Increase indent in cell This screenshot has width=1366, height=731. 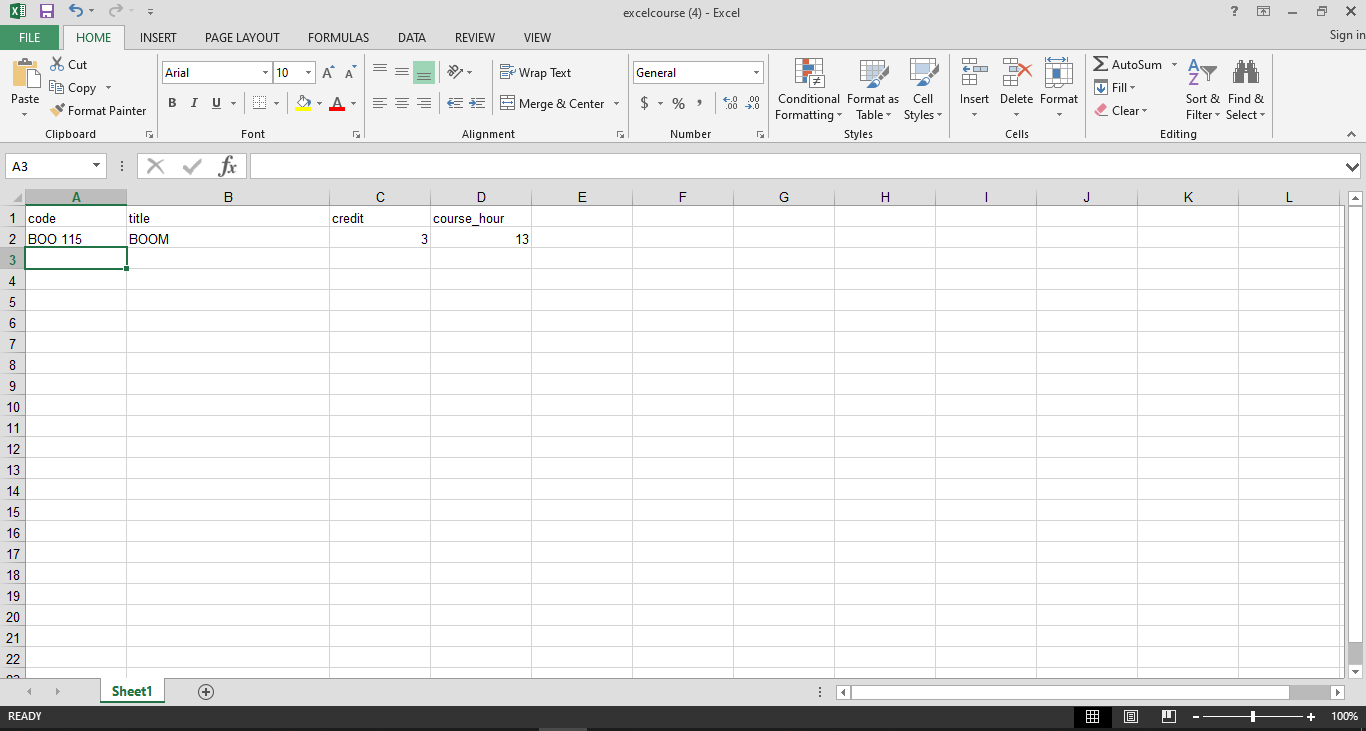pos(477,103)
